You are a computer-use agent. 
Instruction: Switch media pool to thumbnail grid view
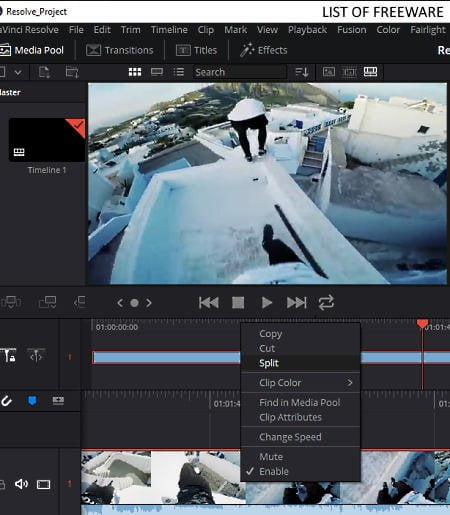click(x=135, y=72)
